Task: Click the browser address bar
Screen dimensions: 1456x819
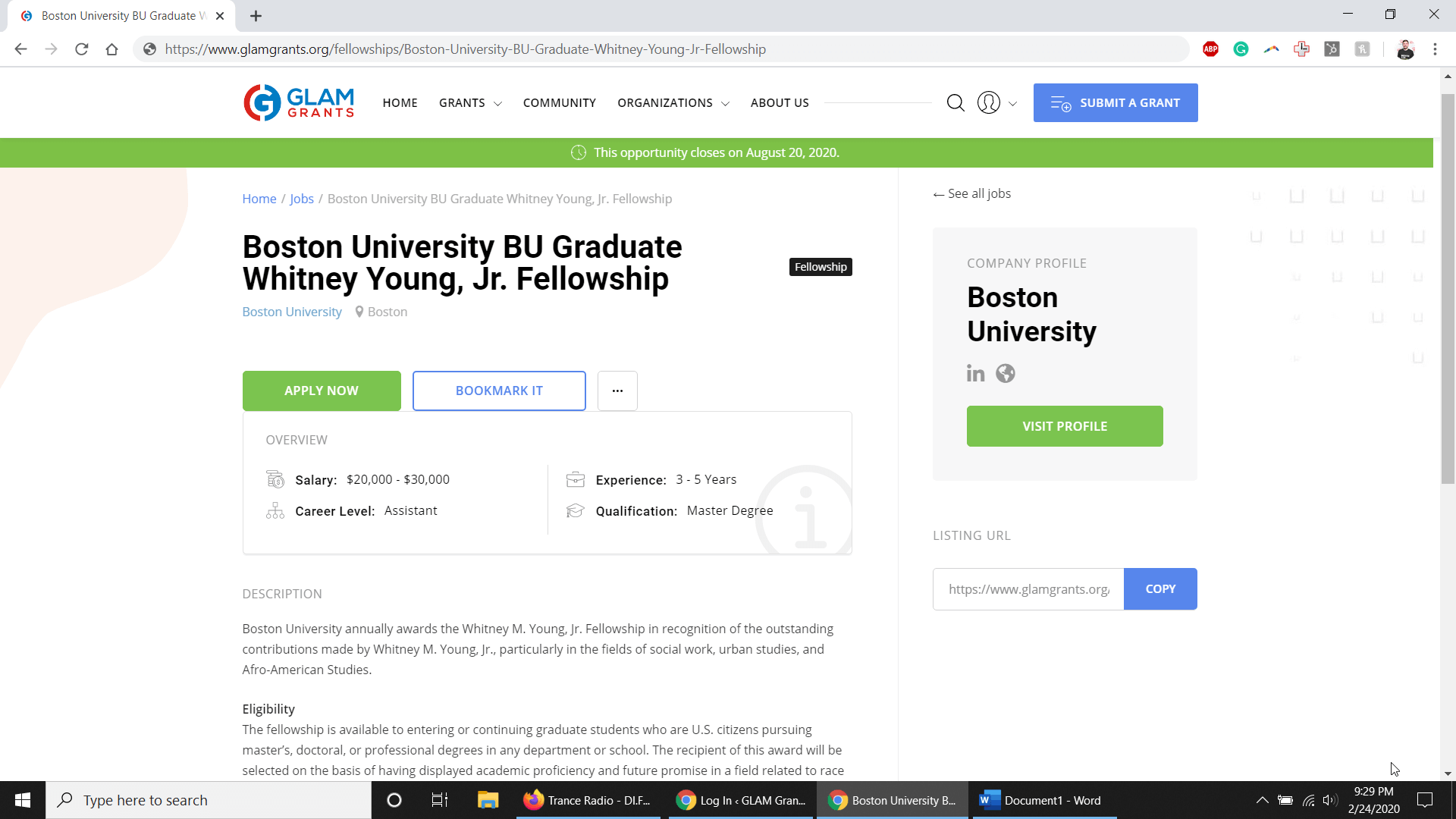Action: pyautogui.click(x=660, y=49)
